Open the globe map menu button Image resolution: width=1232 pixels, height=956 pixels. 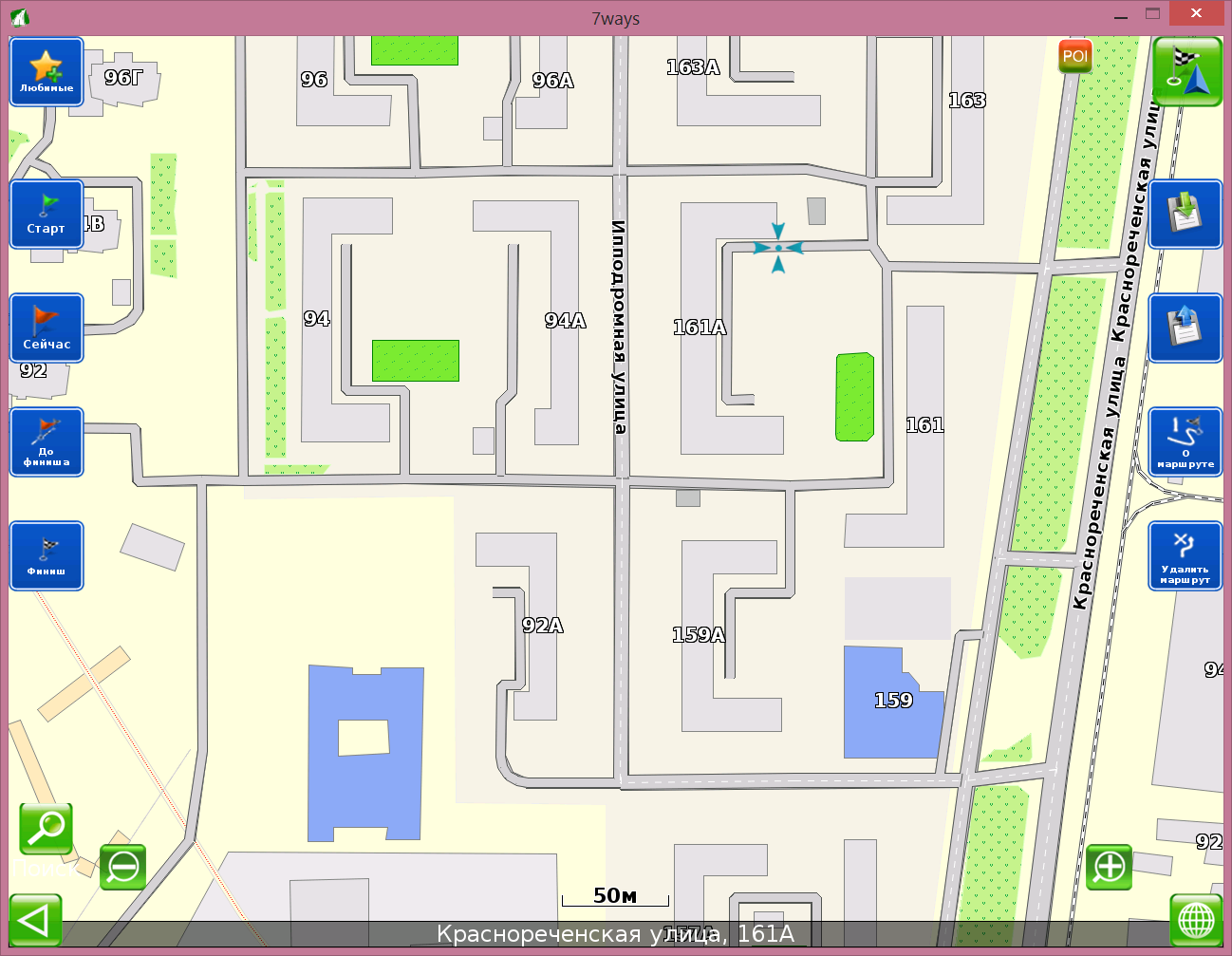tap(1195, 920)
